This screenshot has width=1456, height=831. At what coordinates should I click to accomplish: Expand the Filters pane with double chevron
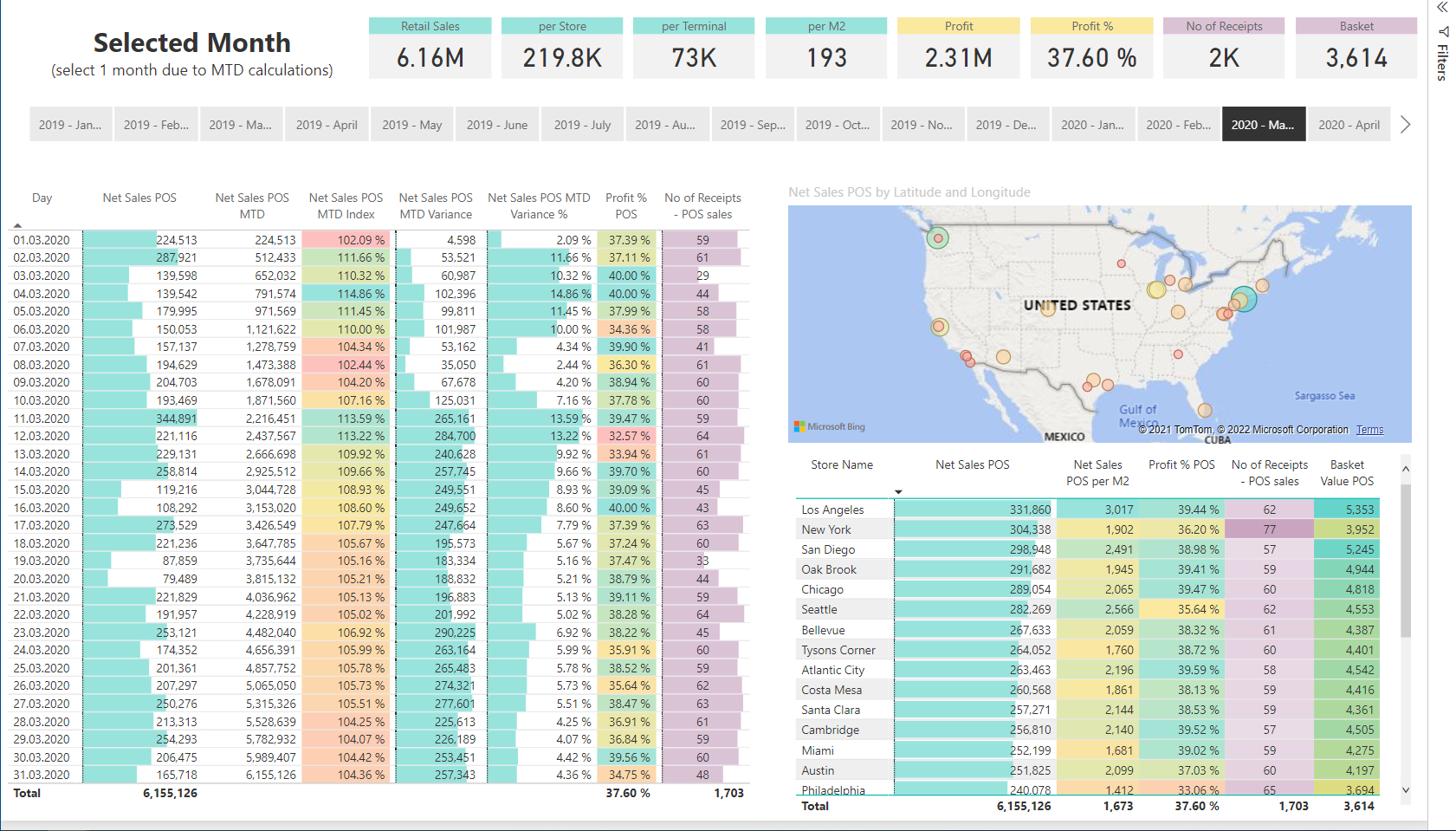tap(1442, 7)
